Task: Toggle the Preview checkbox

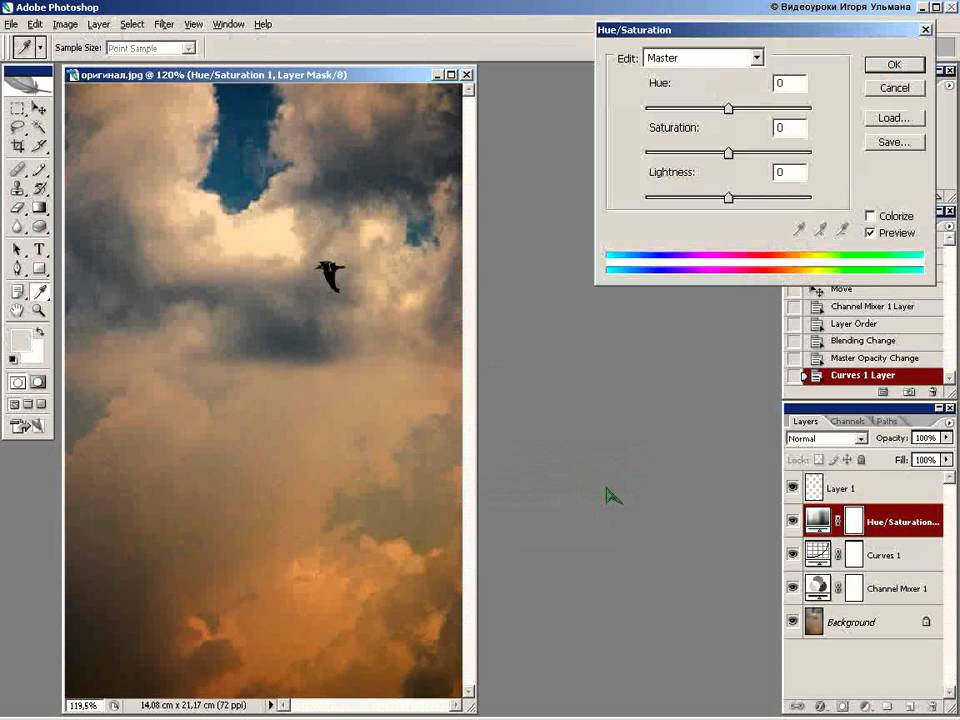Action: click(x=870, y=233)
